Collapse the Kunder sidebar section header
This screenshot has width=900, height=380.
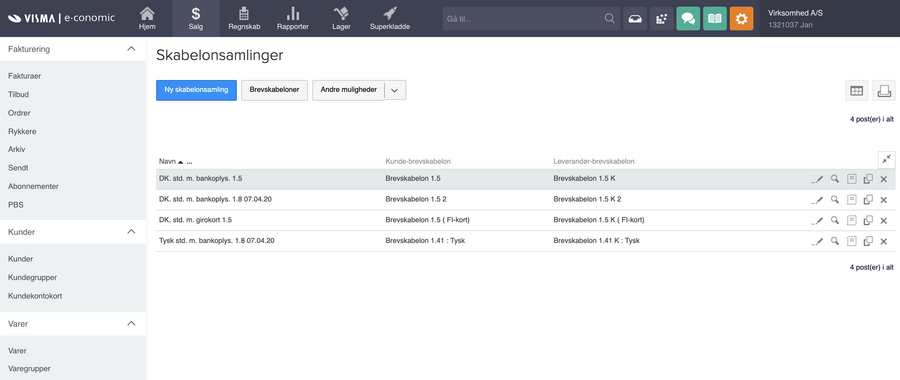(x=131, y=231)
